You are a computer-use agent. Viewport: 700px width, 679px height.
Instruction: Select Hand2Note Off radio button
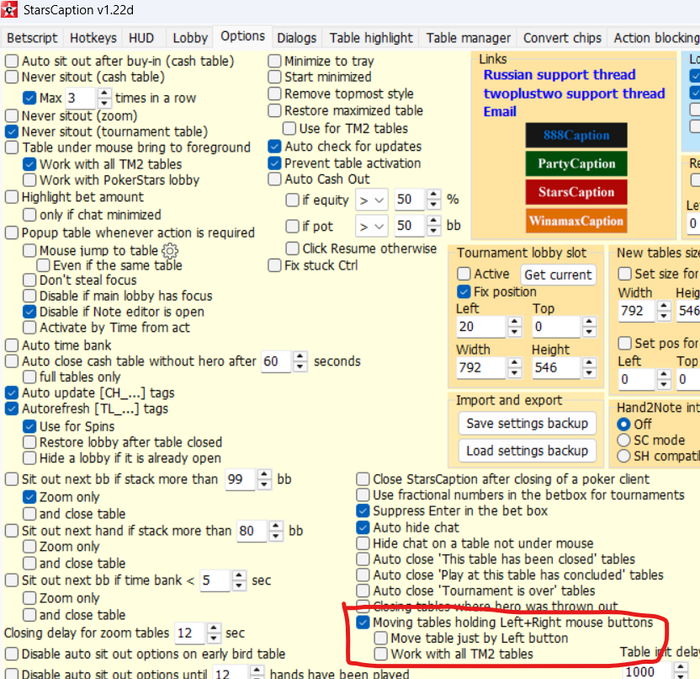(x=624, y=424)
